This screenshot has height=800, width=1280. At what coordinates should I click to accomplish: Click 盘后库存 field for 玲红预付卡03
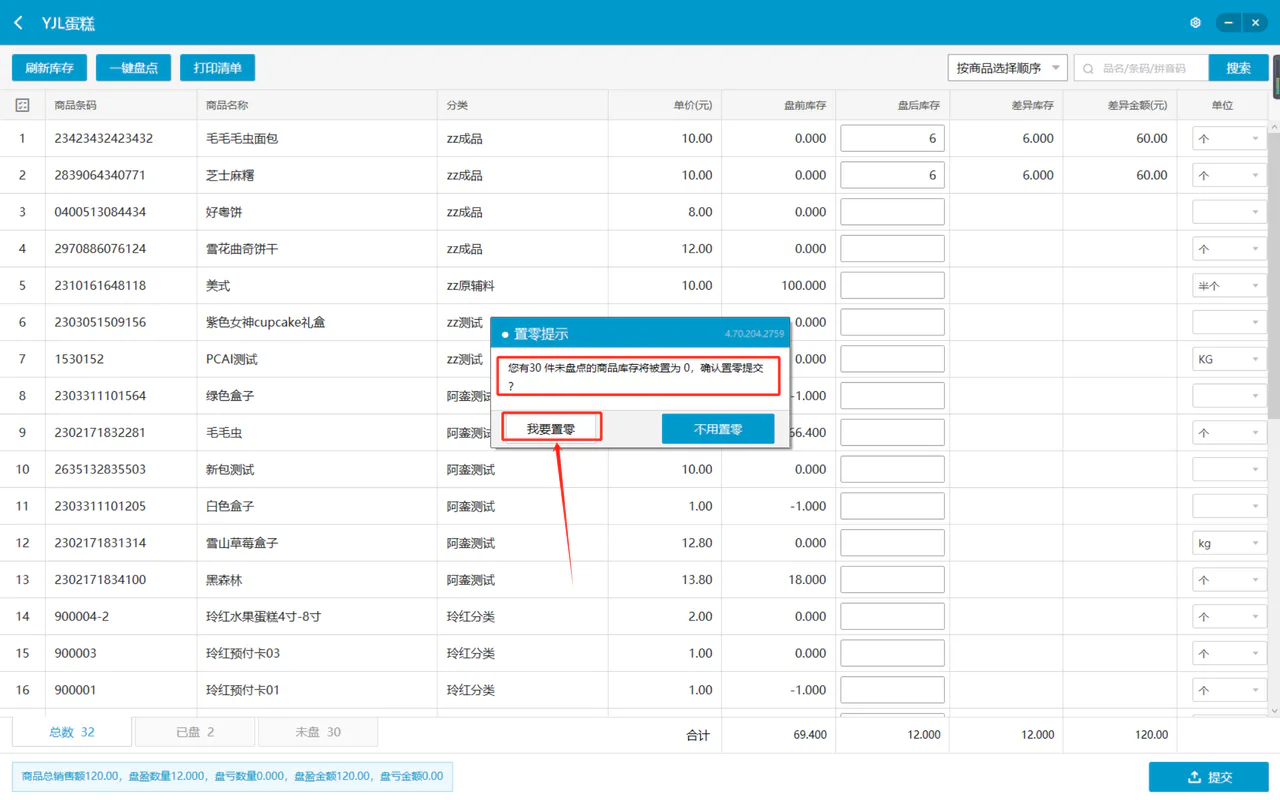click(892, 653)
